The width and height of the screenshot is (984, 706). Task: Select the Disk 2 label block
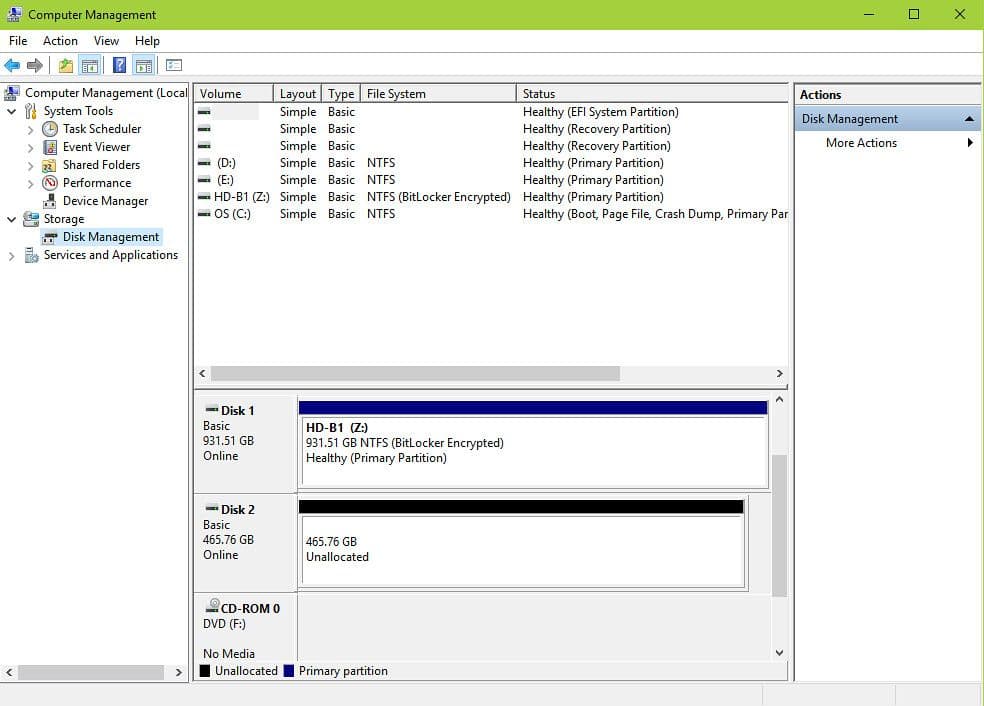[x=245, y=543]
